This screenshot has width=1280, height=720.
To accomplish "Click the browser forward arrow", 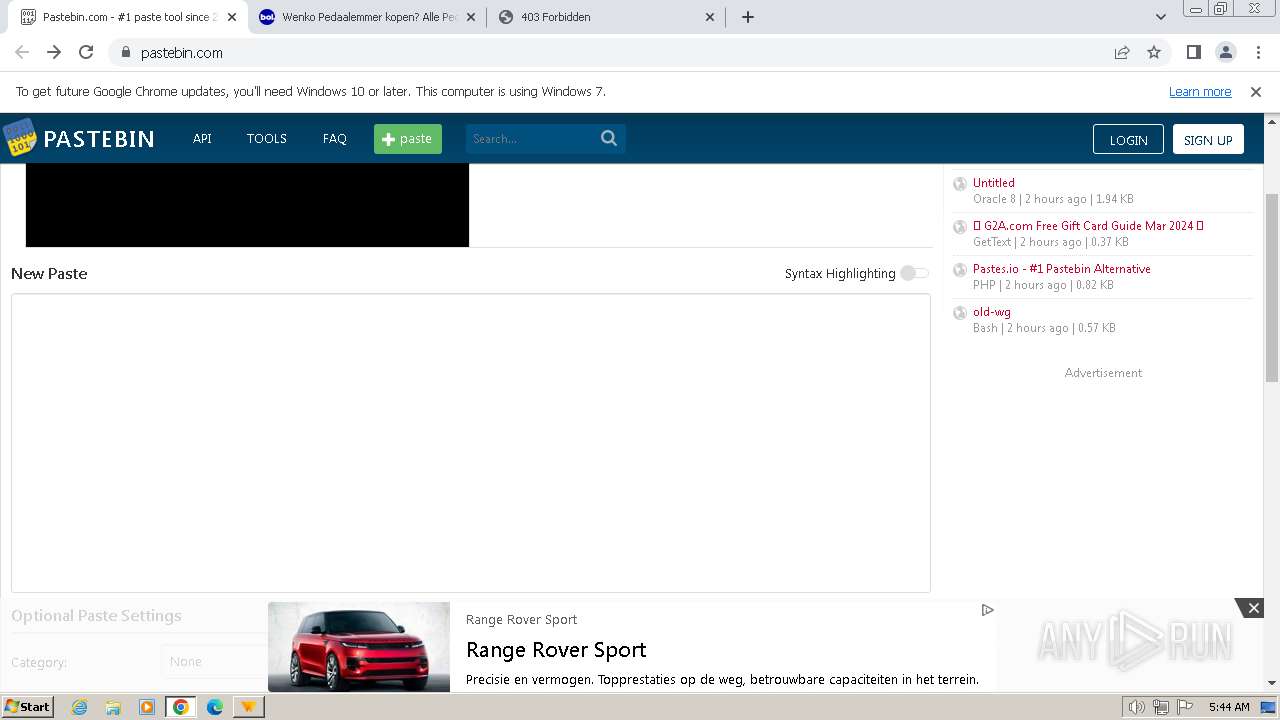I will pyautogui.click(x=54, y=52).
